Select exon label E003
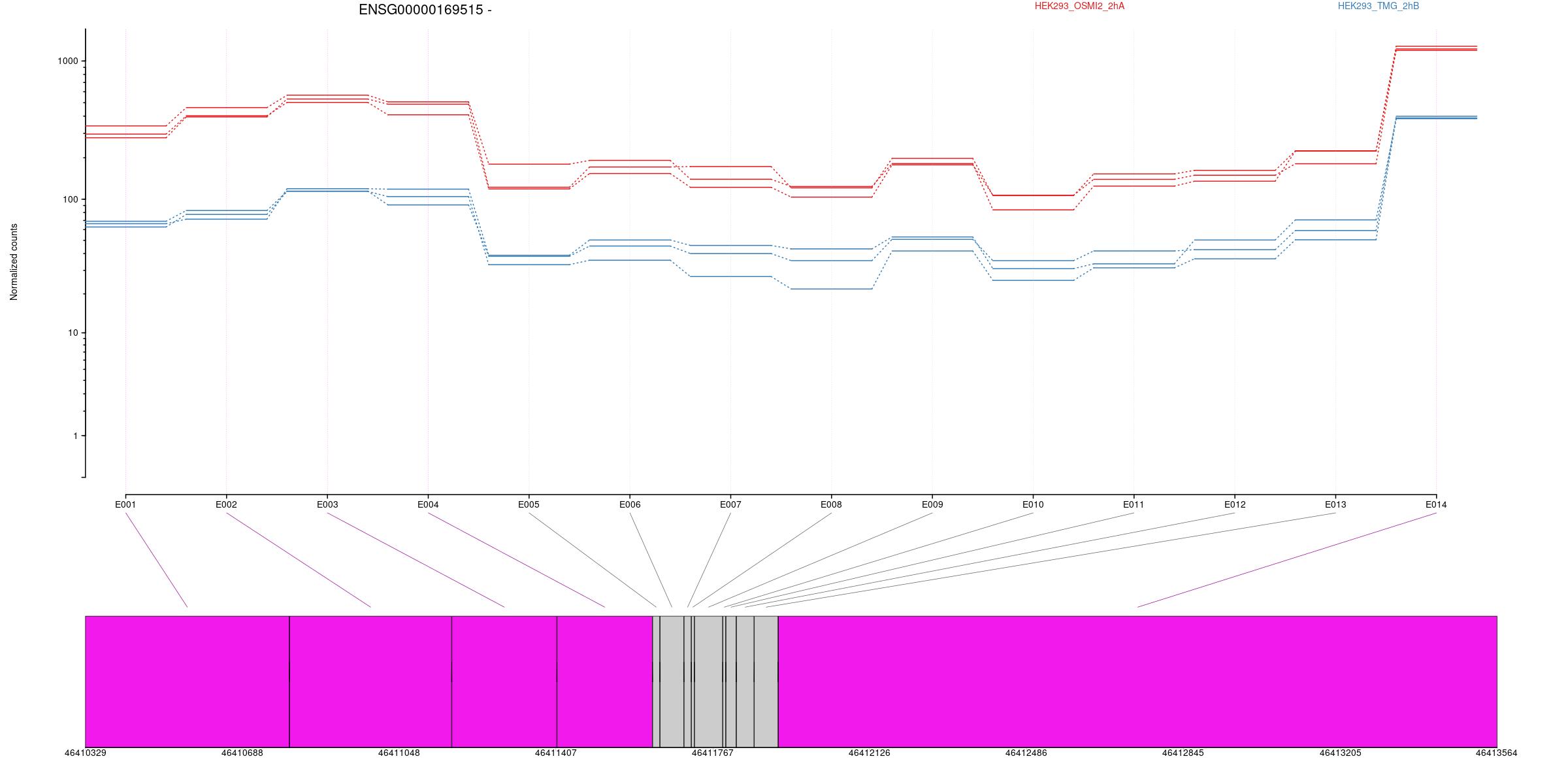The image size is (1568, 784). [x=327, y=504]
